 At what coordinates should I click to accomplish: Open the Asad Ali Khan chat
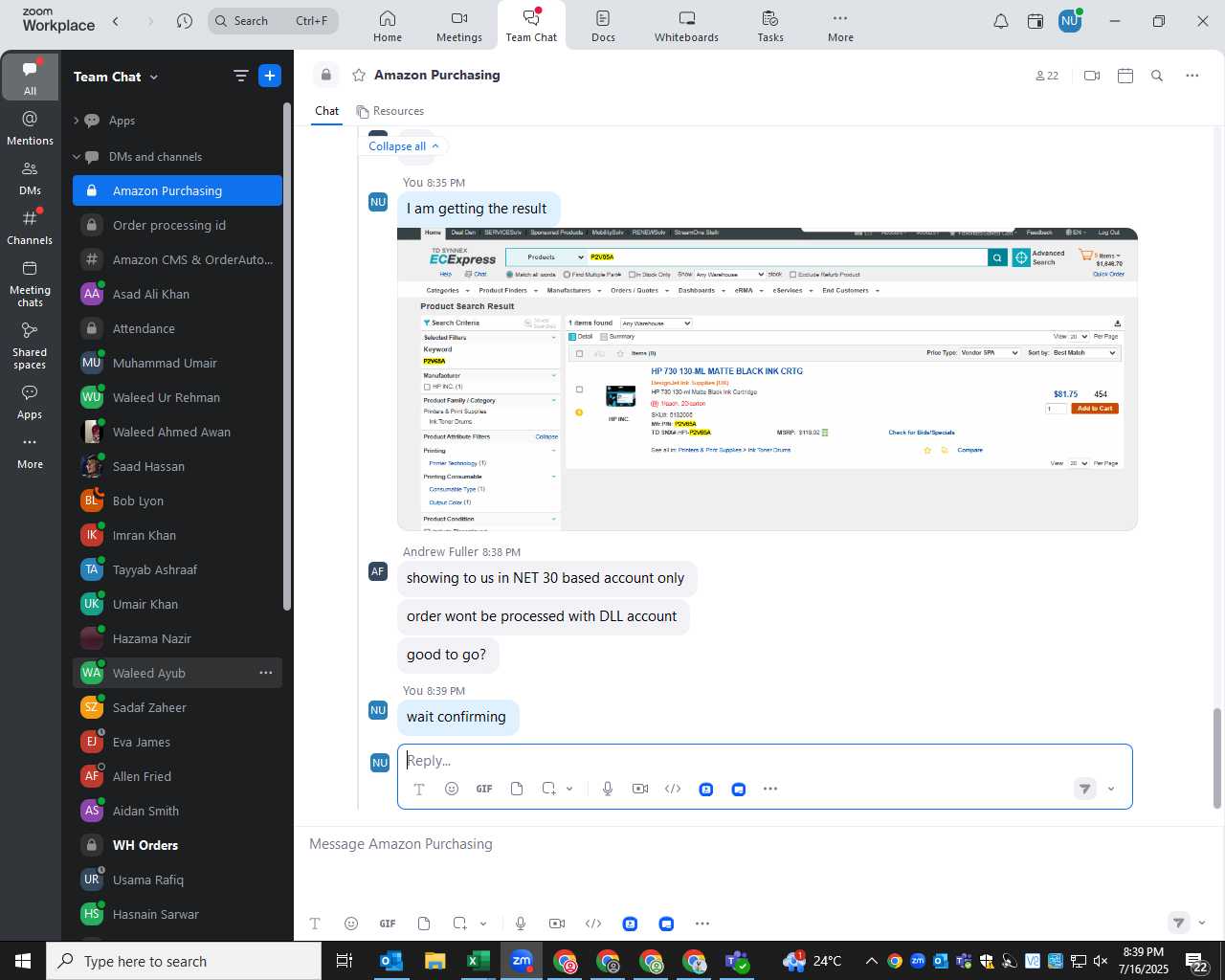point(178,294)
